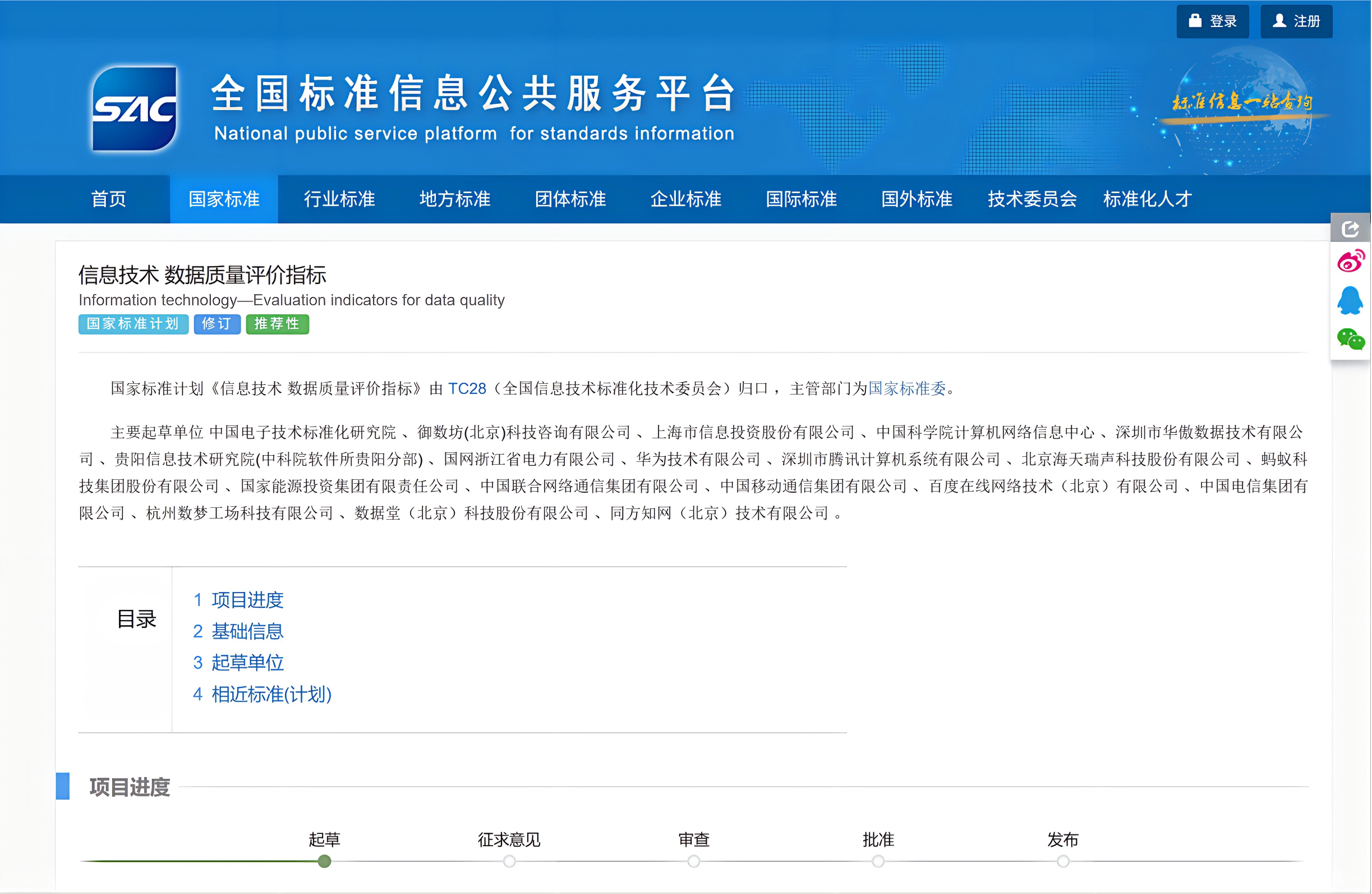Share page via WeChat icon

click(1350, 339)
